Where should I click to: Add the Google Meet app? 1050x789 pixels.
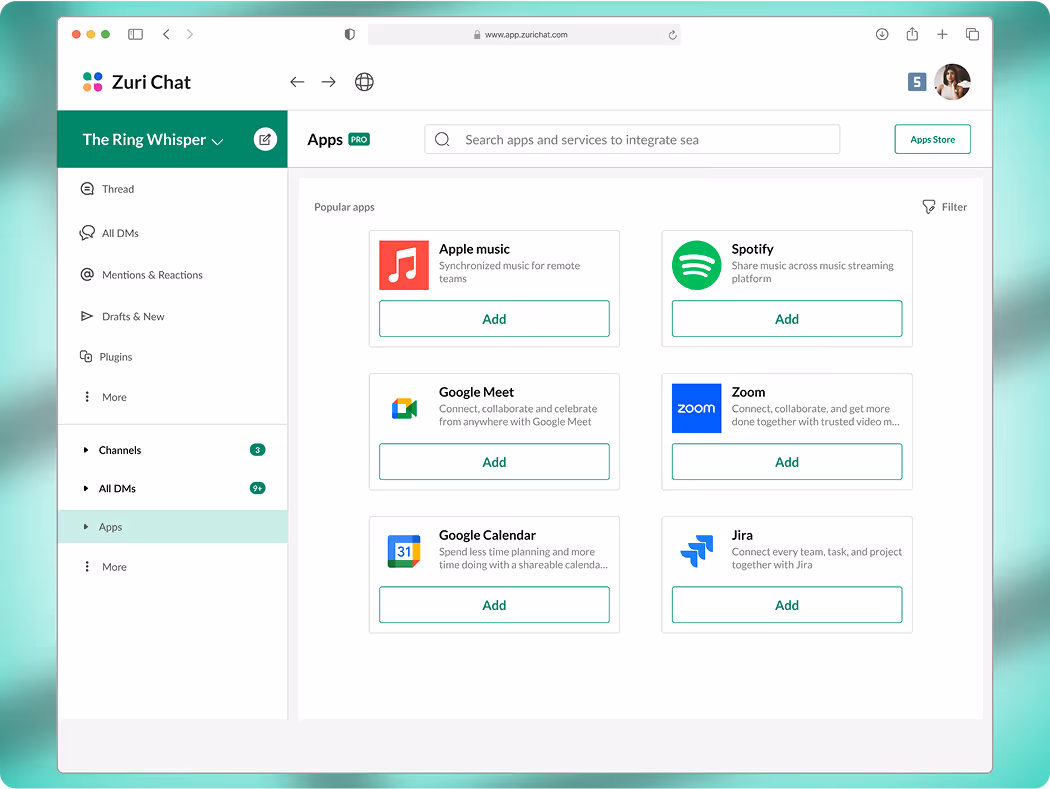click(x=494, y=462)
